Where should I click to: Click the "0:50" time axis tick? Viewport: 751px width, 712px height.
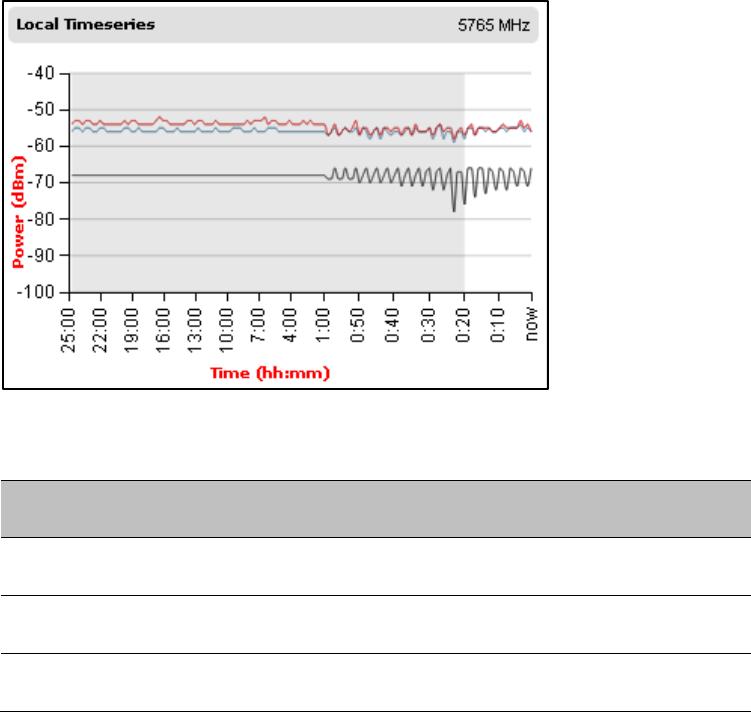(x=358, y=326)
